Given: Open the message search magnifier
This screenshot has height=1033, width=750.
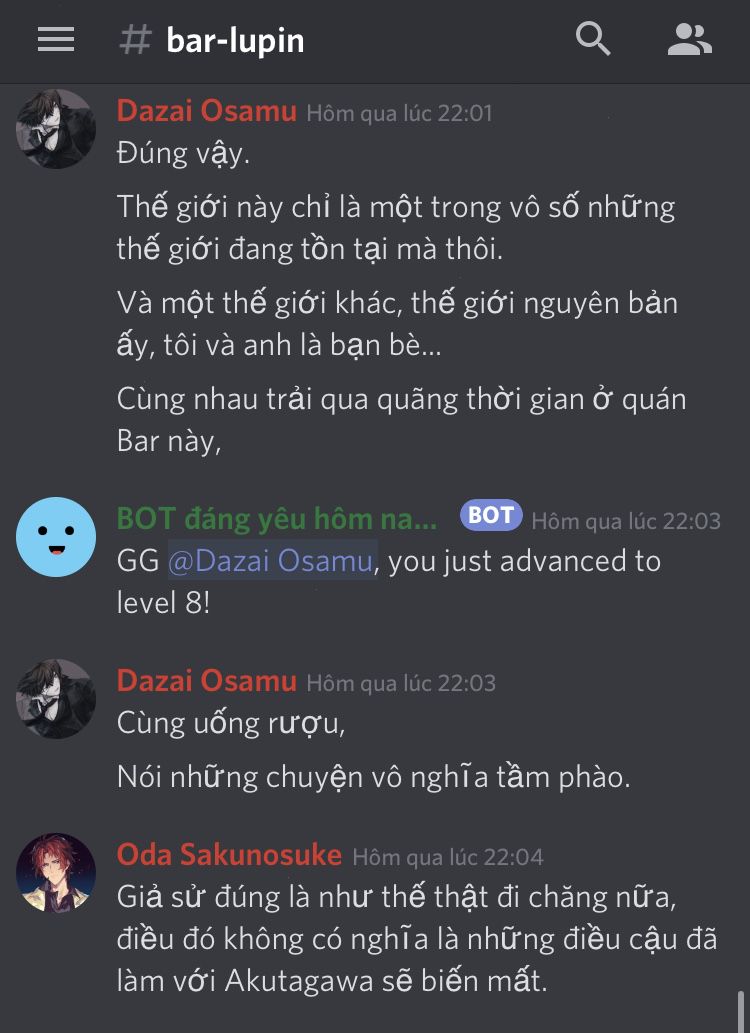Looking at the screenshot, I should point(592,39).
